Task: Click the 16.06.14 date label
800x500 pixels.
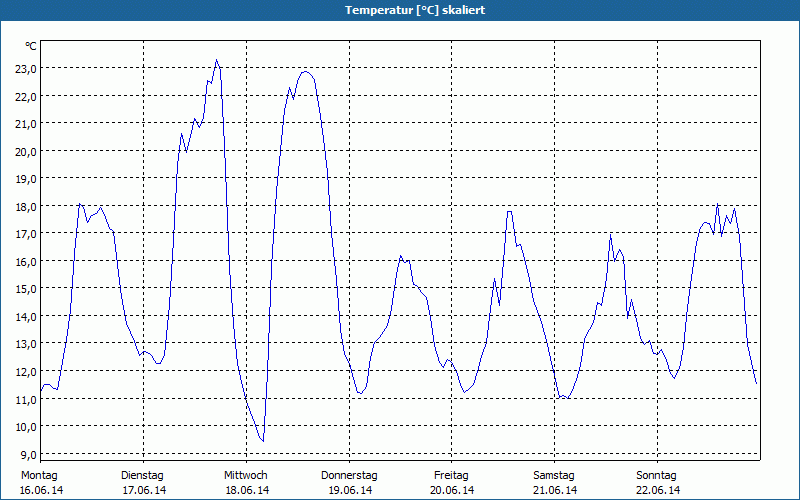Action: (41, 490)
